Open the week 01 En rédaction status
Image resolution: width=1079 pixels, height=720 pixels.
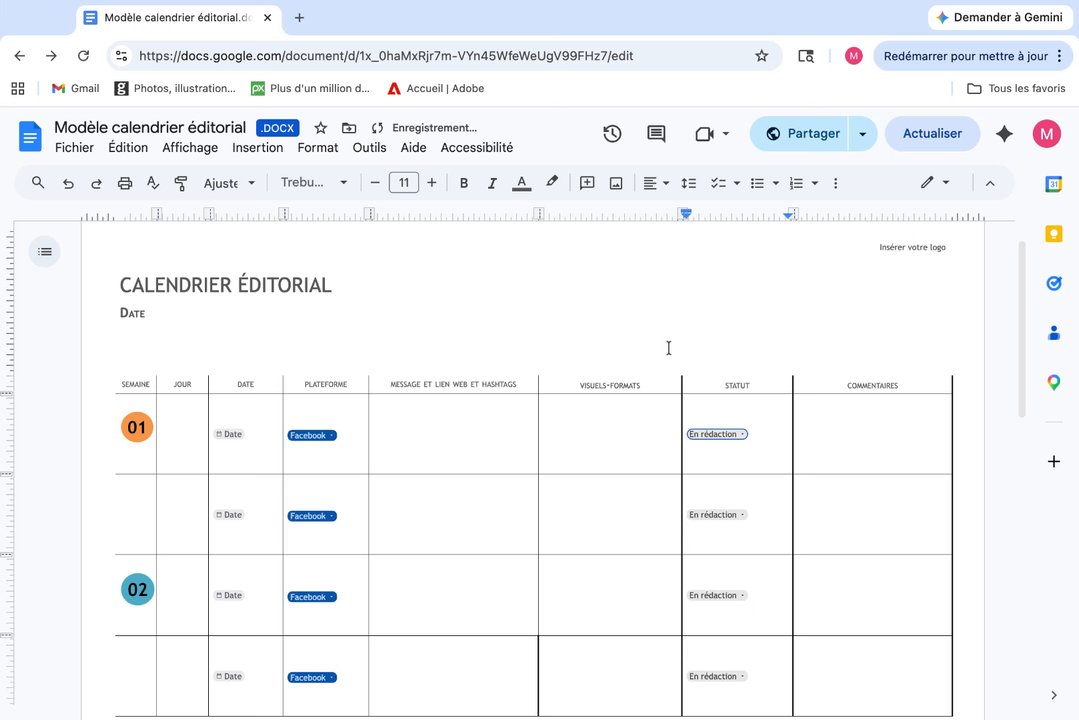click(717, 434)
